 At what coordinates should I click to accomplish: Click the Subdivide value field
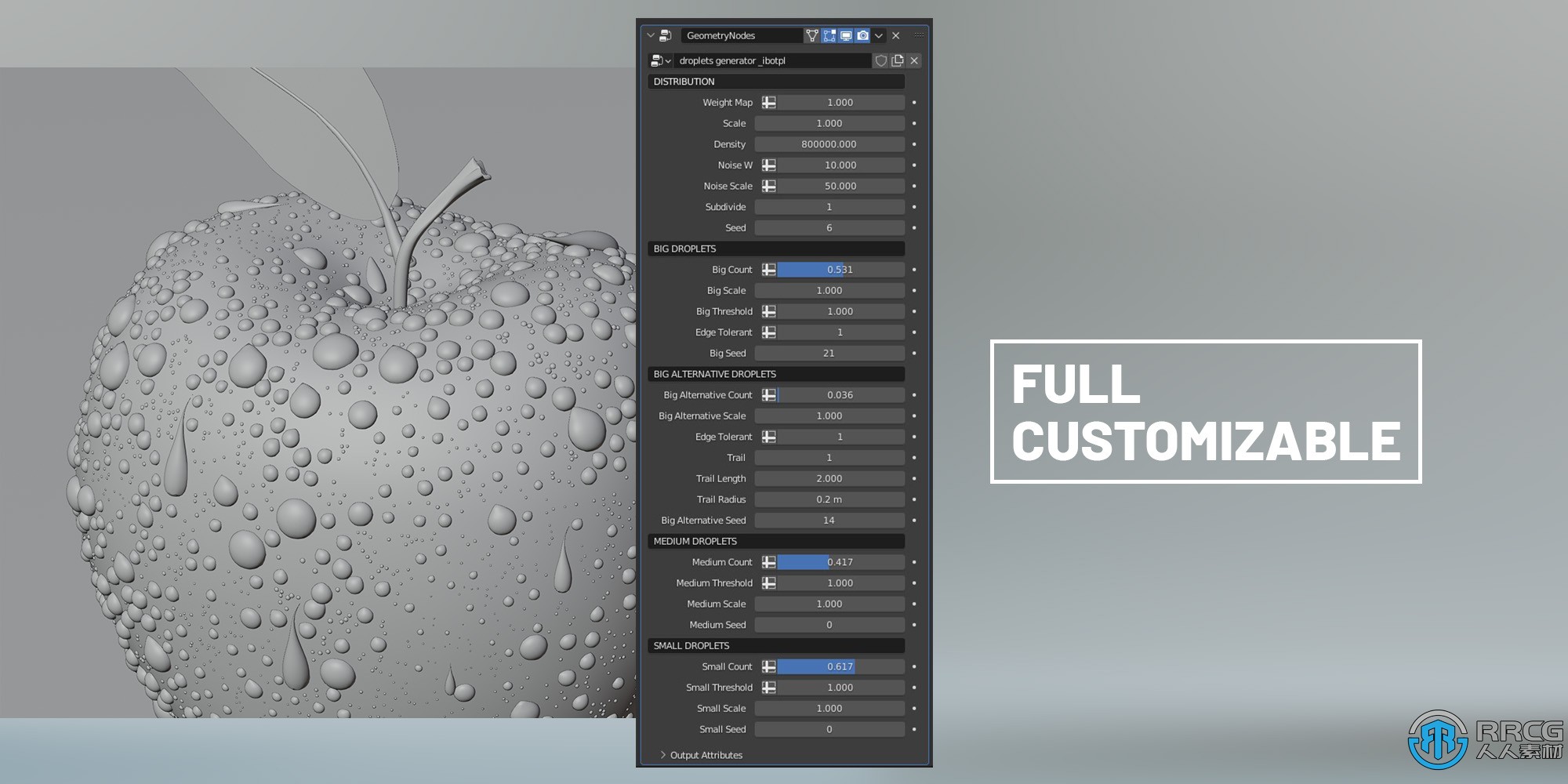click(829, 207)
